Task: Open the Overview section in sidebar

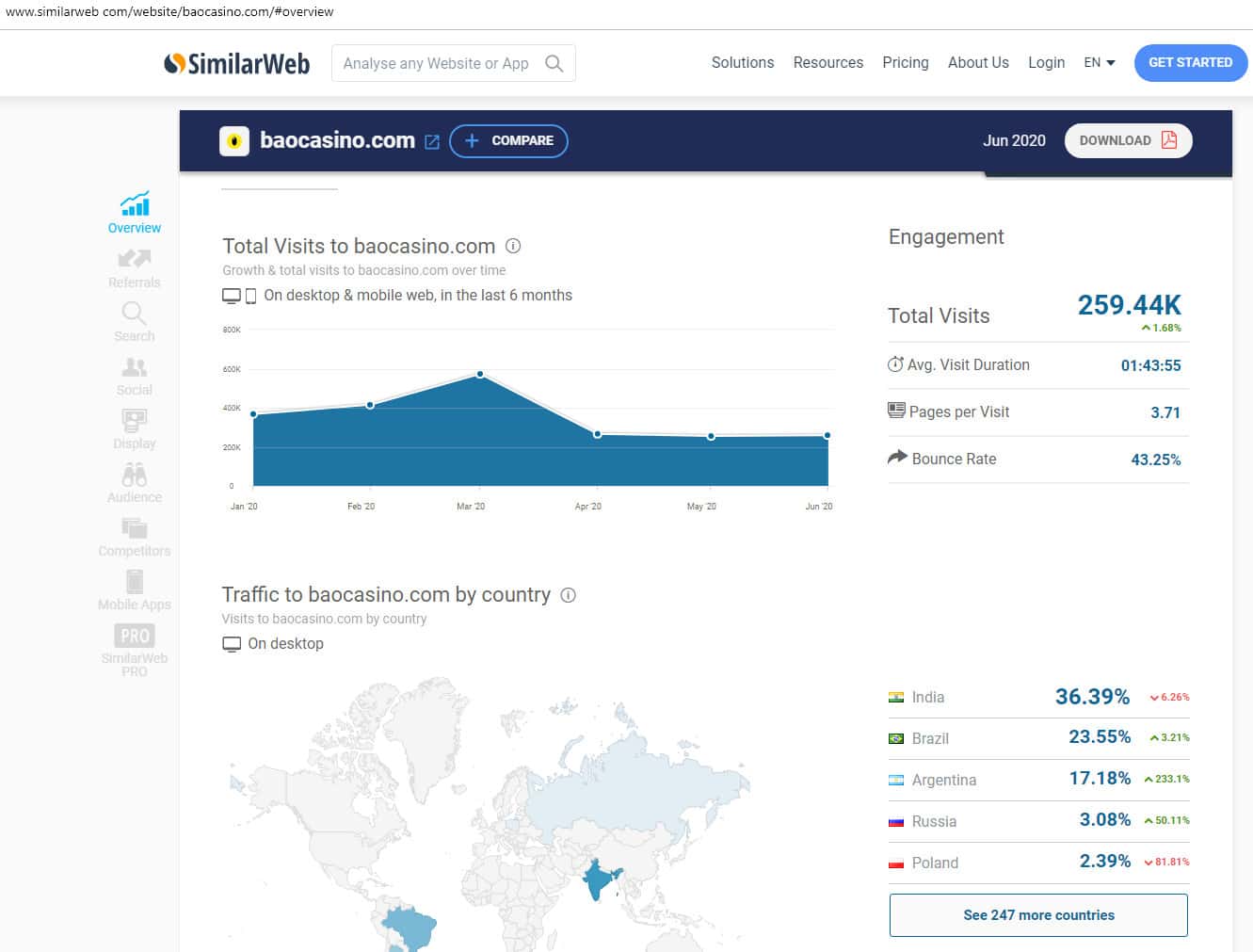Action: (135, 214)
